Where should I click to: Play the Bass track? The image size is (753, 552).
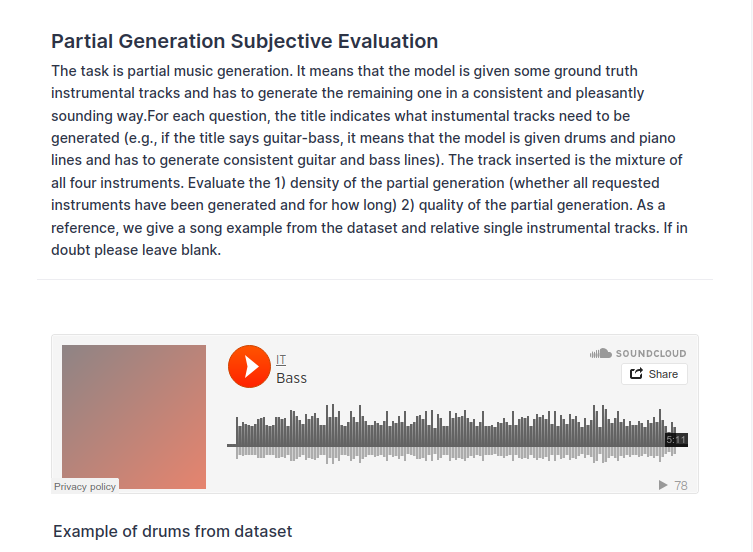[249, 366]
